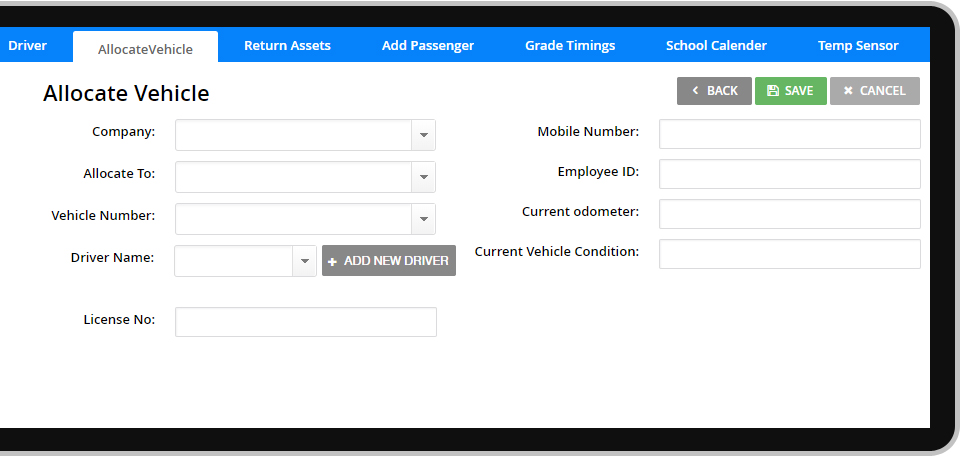Open the Allocate To dropdown

423,177
